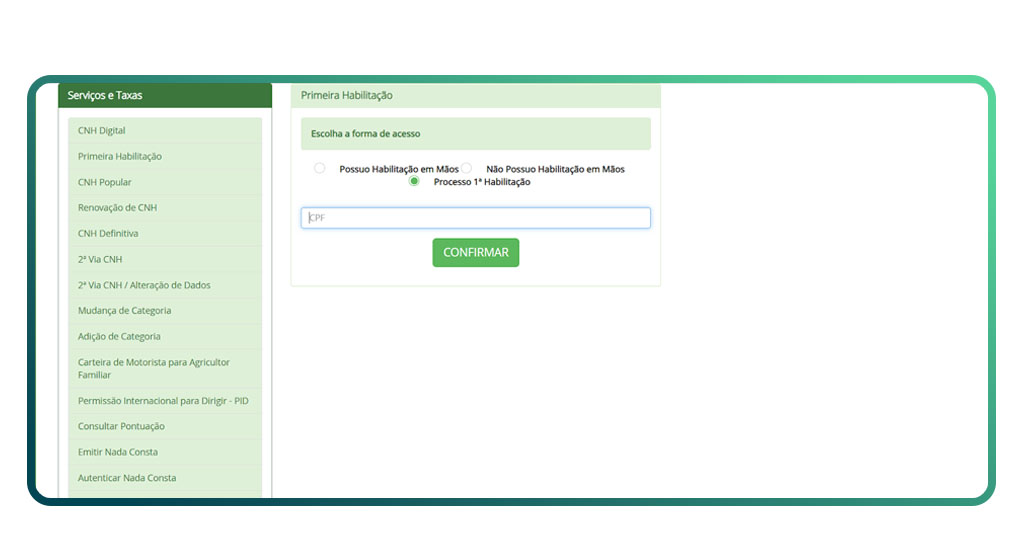
Task: Select CNH Definitiva from services list
Action: (x=108, y=234)
